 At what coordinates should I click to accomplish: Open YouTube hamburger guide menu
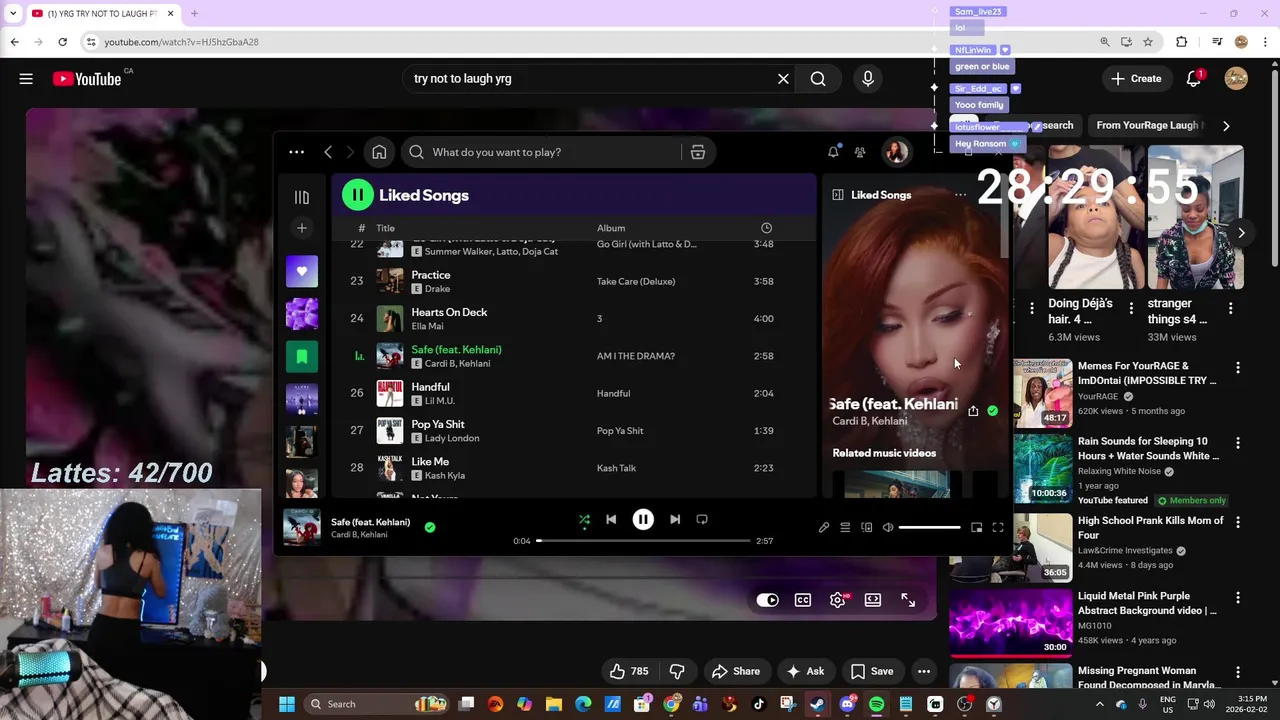(26, 79)
